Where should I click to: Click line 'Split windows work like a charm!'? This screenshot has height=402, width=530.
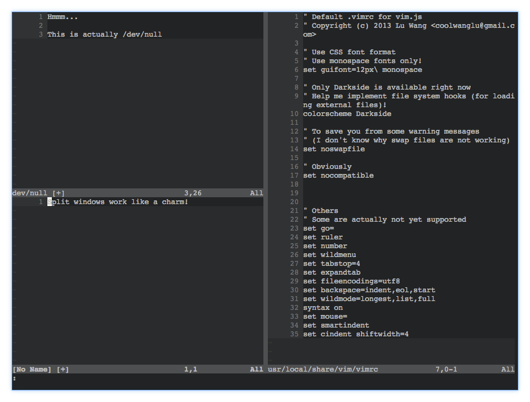click(x=118, y=202)
